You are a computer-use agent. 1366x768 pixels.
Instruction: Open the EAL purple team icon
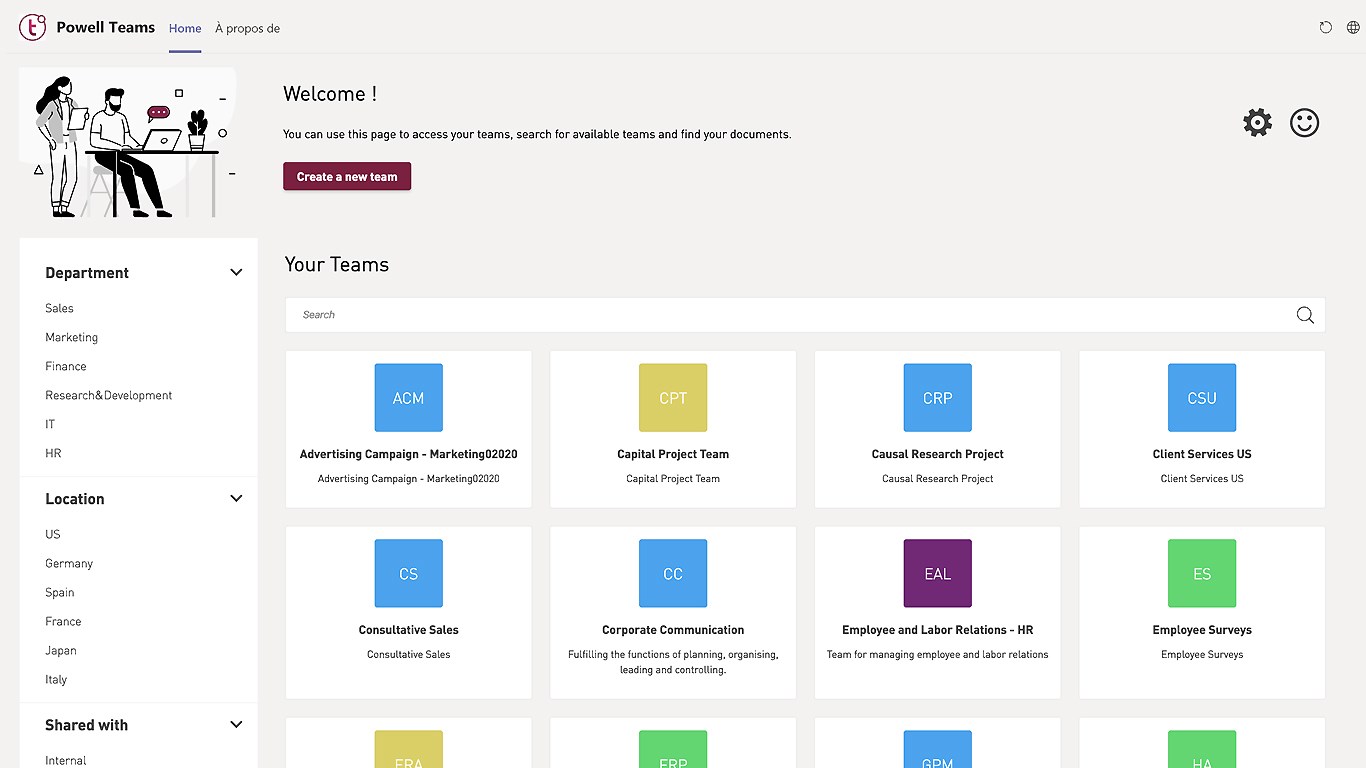(937, 574)
